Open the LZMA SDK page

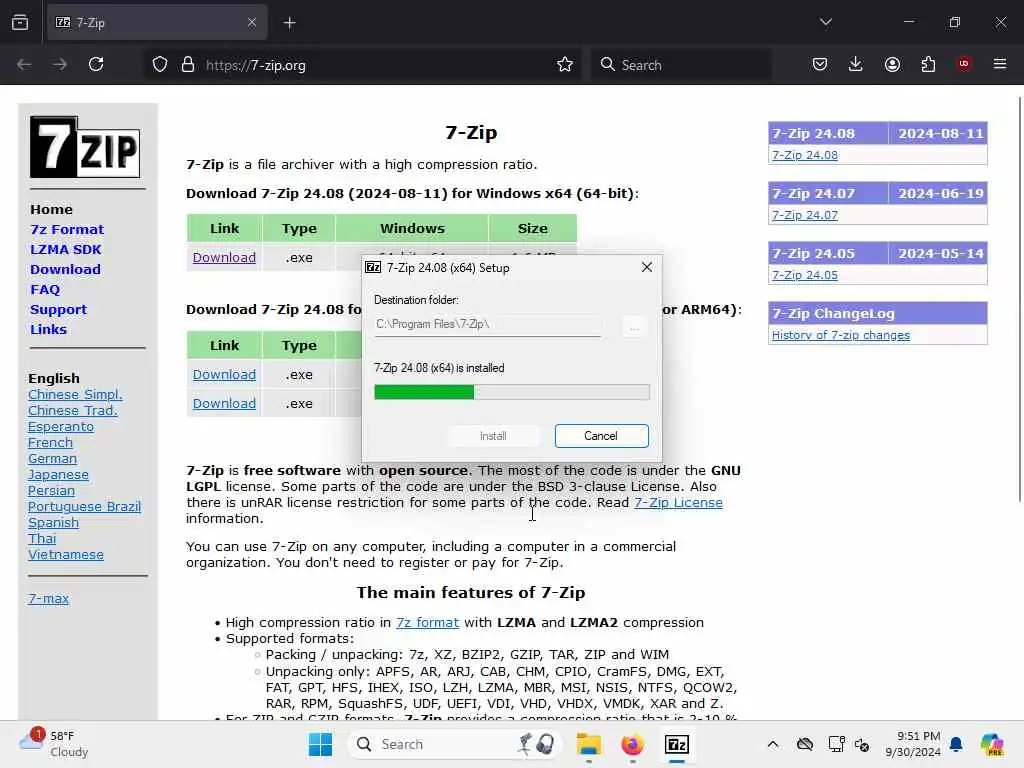click(65, 249)
